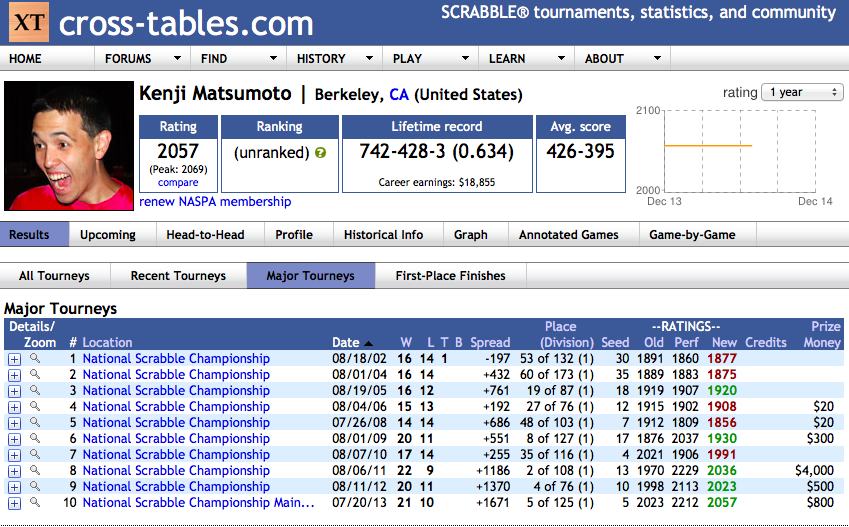Show the First-Place Finishes sub-tab

pos(450,276)
